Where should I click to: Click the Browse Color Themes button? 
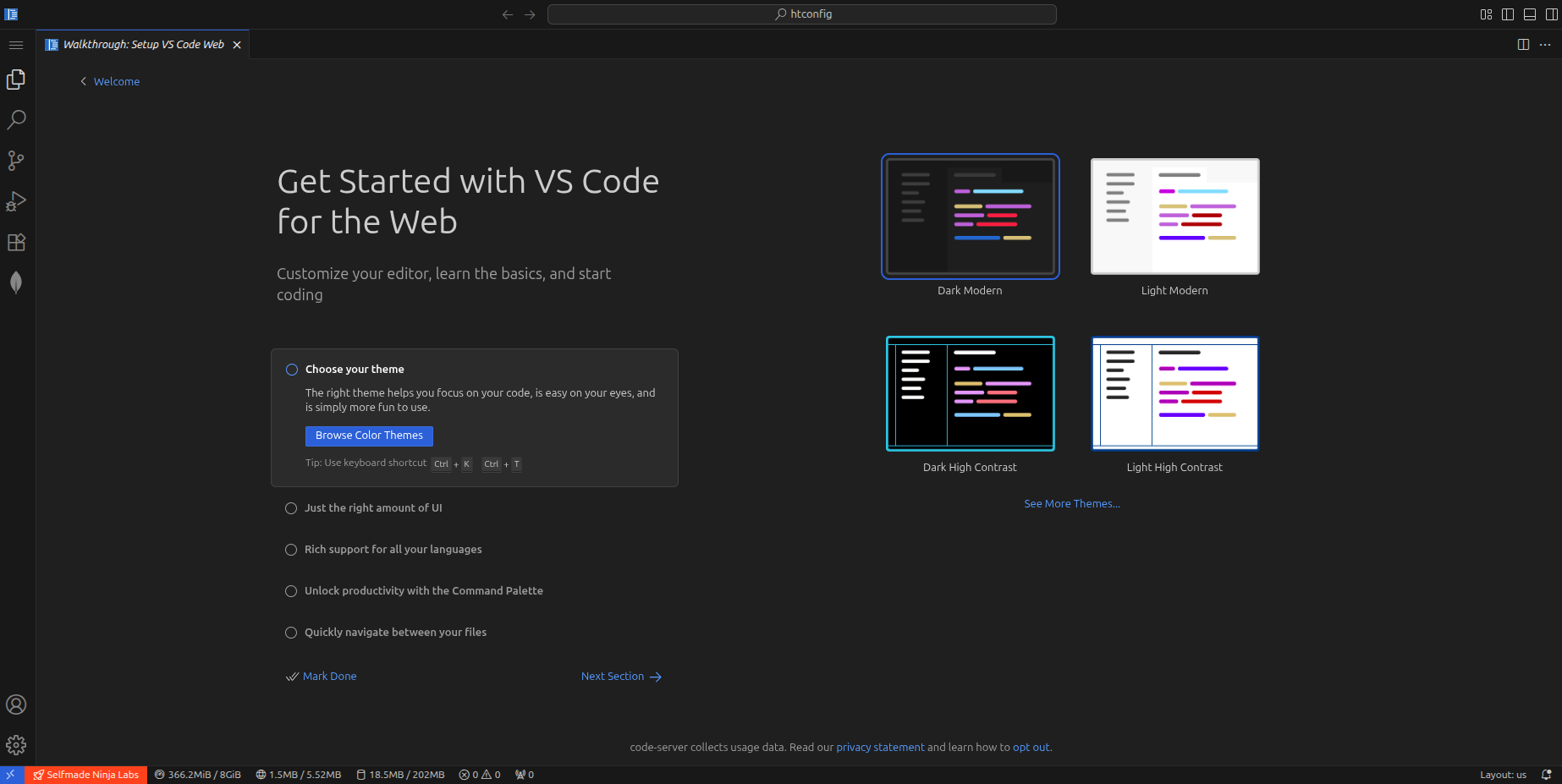[x=369, y=436]
